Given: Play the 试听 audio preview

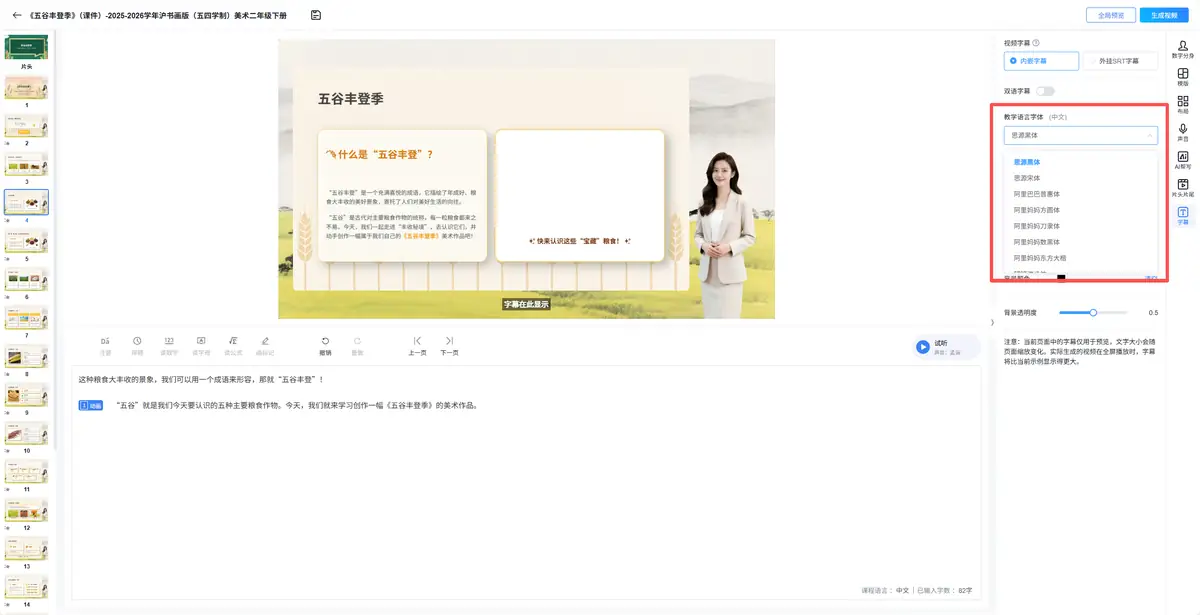Looking at the screenshot, I should (x=923, y=347).
